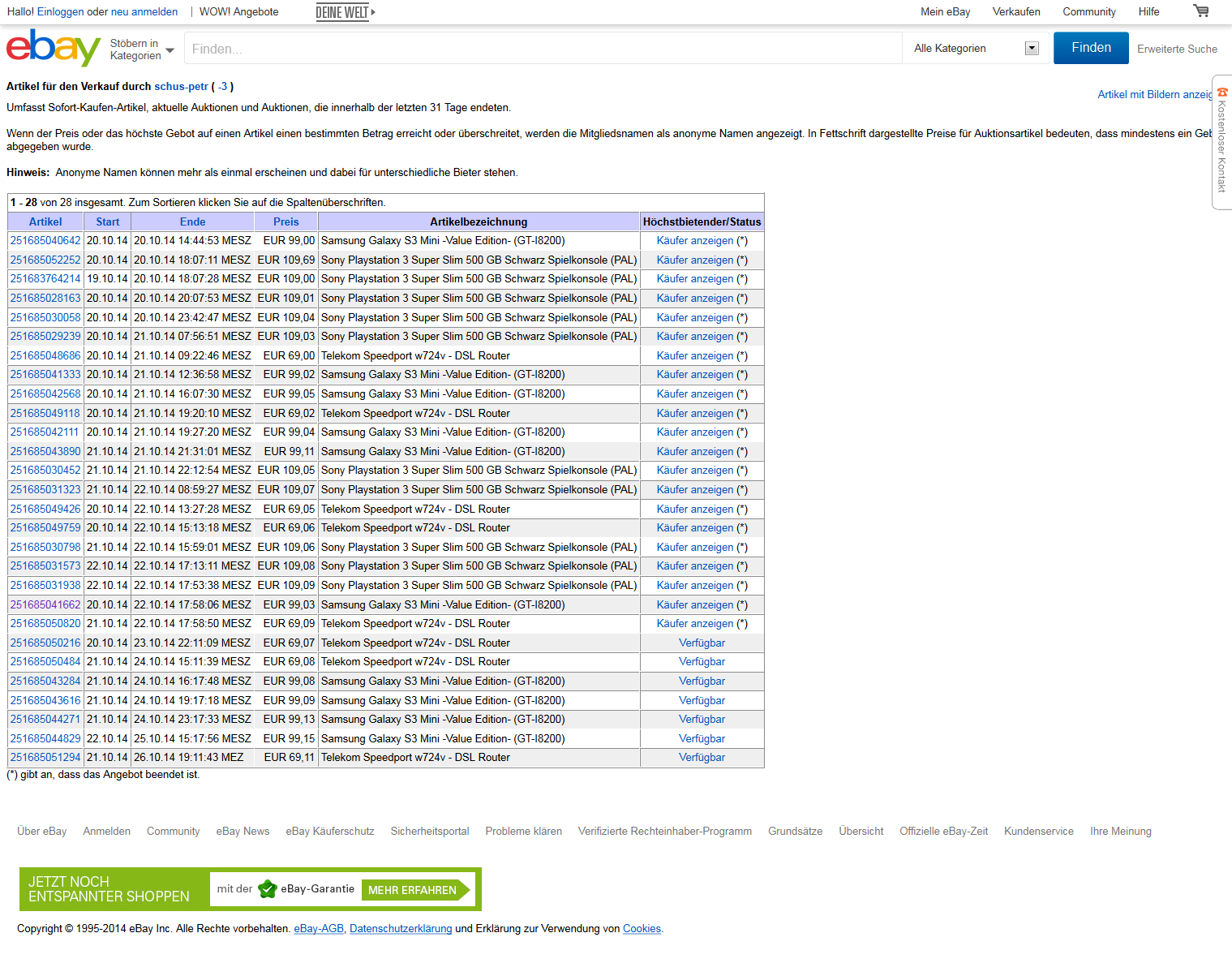Open Grundsätze footer link
The image size is (1232, 976).
tap(795, 832)
